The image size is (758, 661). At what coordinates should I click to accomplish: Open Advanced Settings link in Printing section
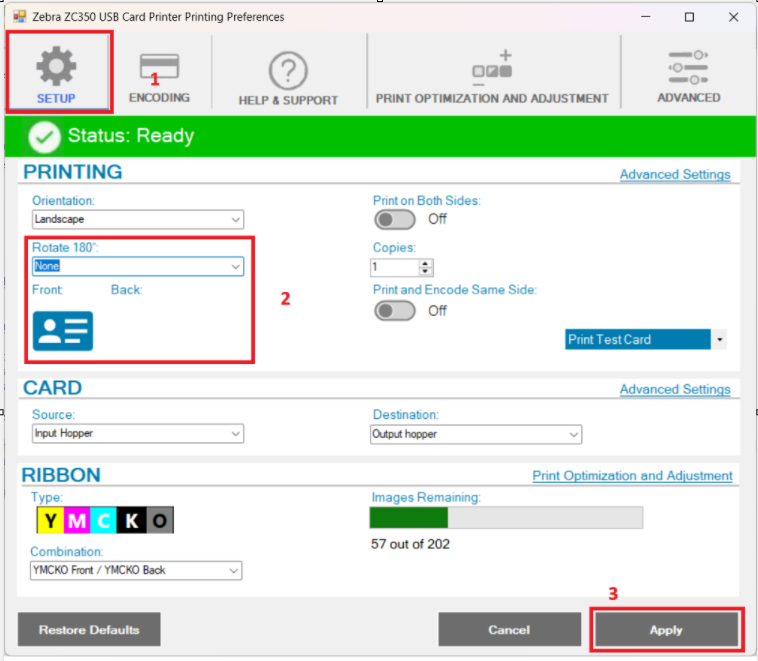pyautogui.click(x=675, y=175)
